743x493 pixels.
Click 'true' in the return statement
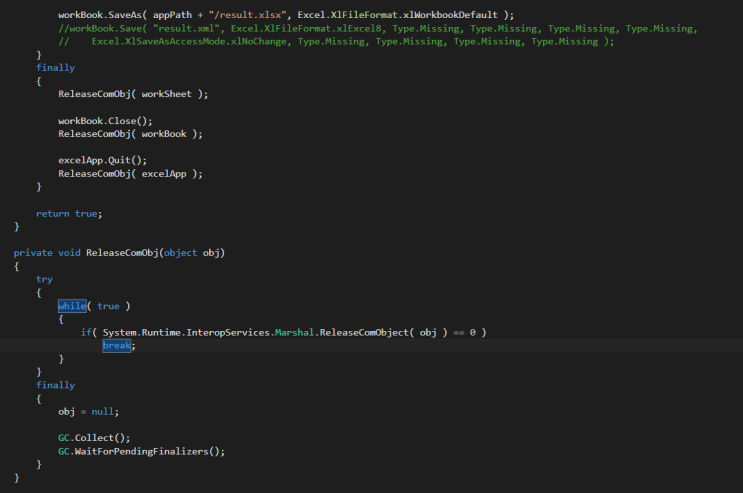pos(86,214)
